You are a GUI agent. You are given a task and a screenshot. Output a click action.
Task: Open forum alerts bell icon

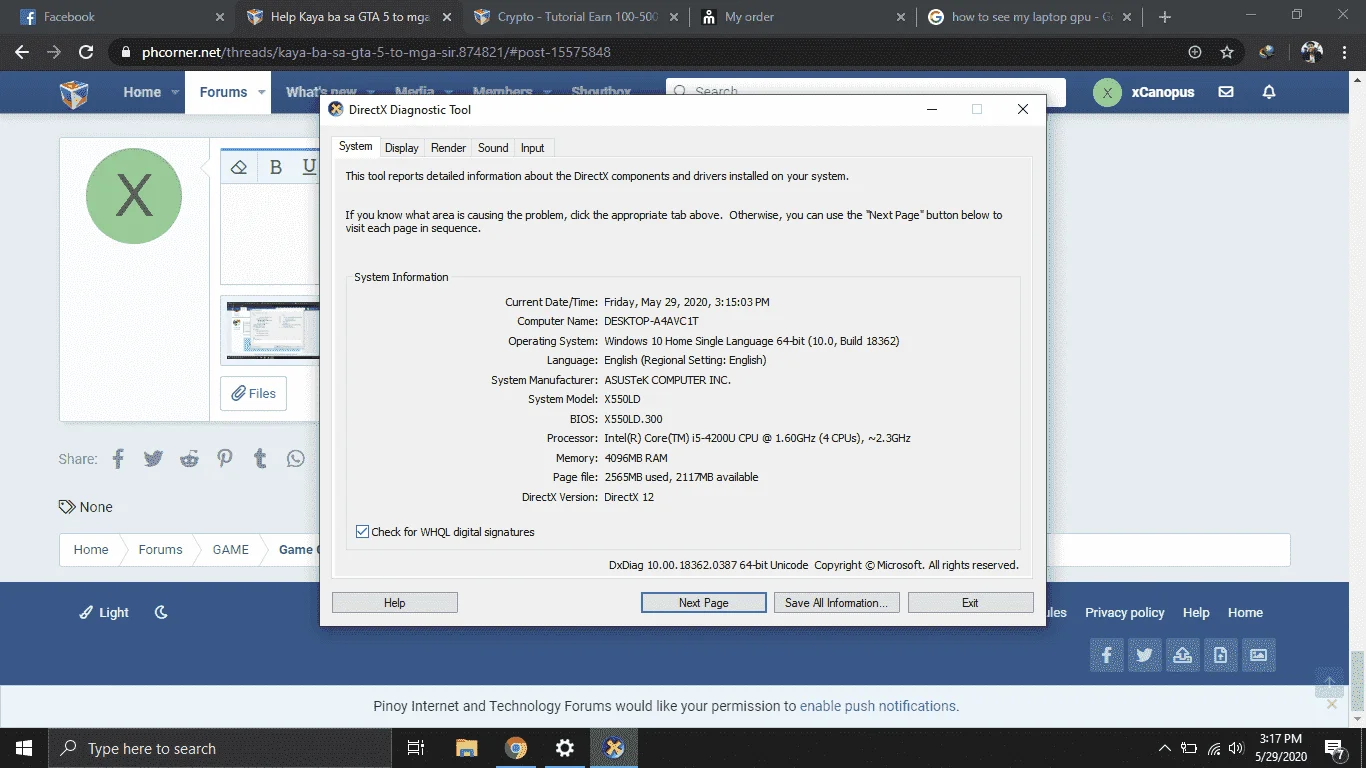tap(1269, 92)
